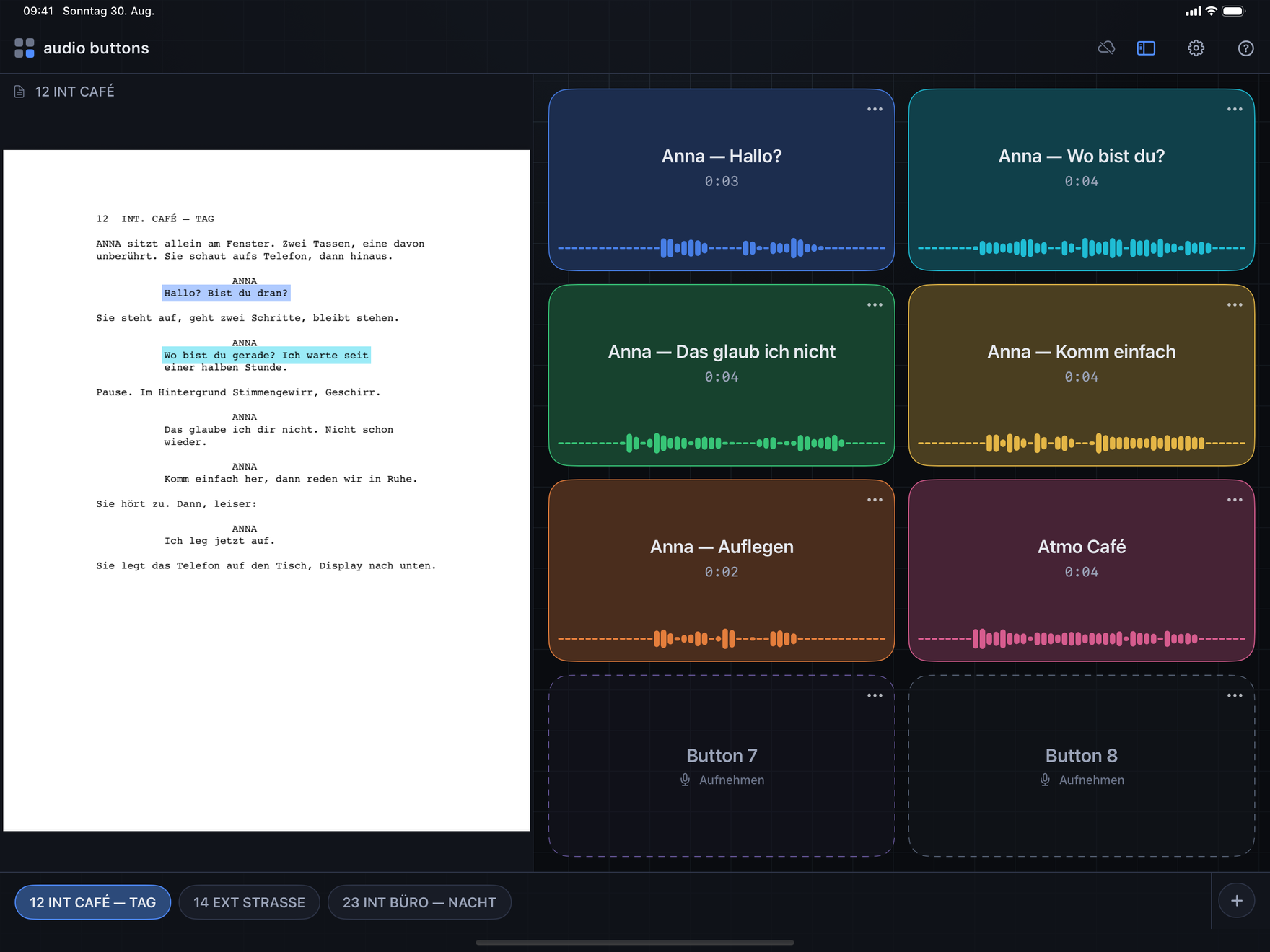Click script line Komm einfach her
Image resolution: width=1270 pixels, height=952 pixels.
[291, 479]
